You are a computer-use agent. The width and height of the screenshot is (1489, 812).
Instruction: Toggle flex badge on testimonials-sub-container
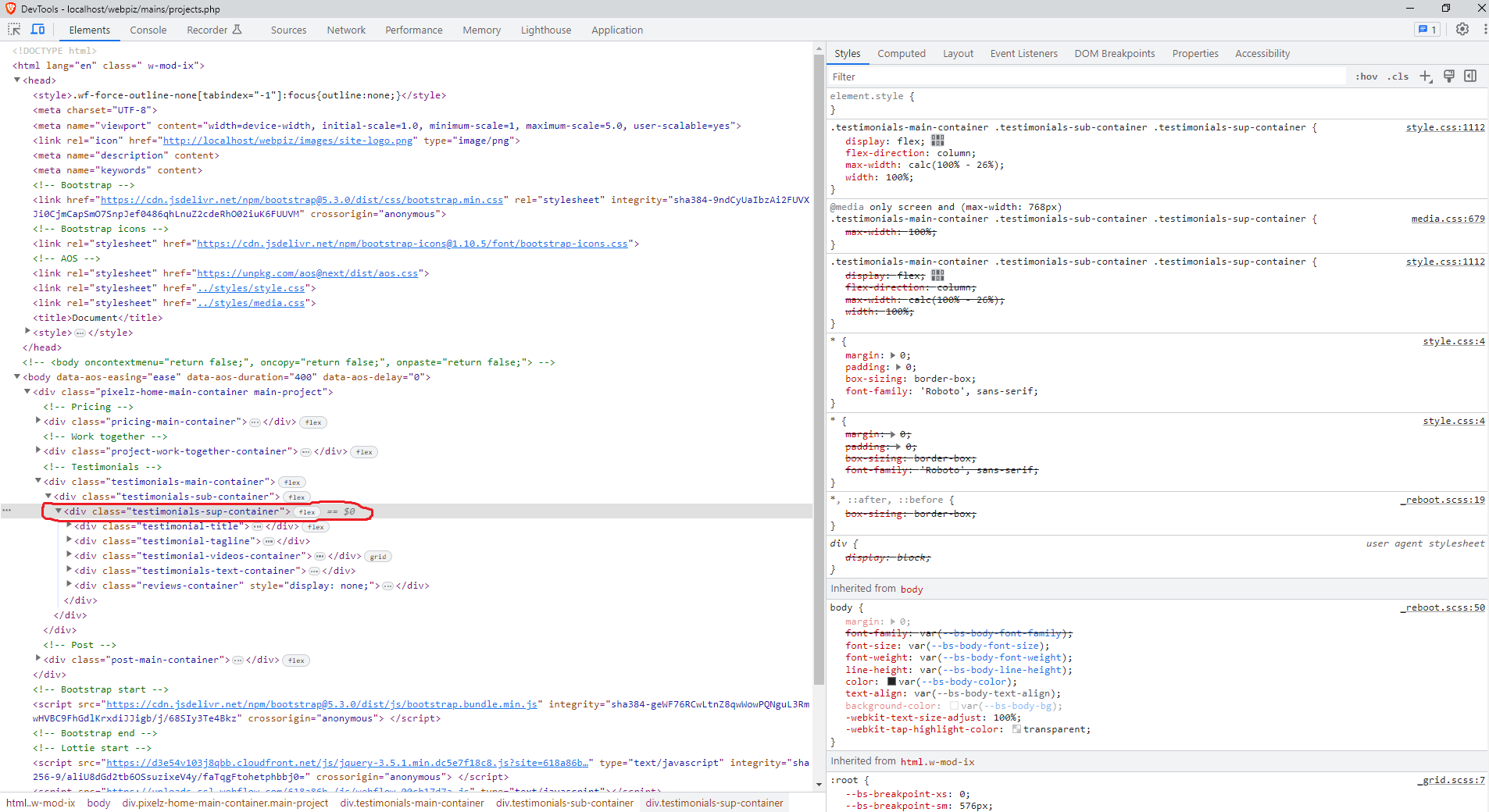click(x=297, y=497)
